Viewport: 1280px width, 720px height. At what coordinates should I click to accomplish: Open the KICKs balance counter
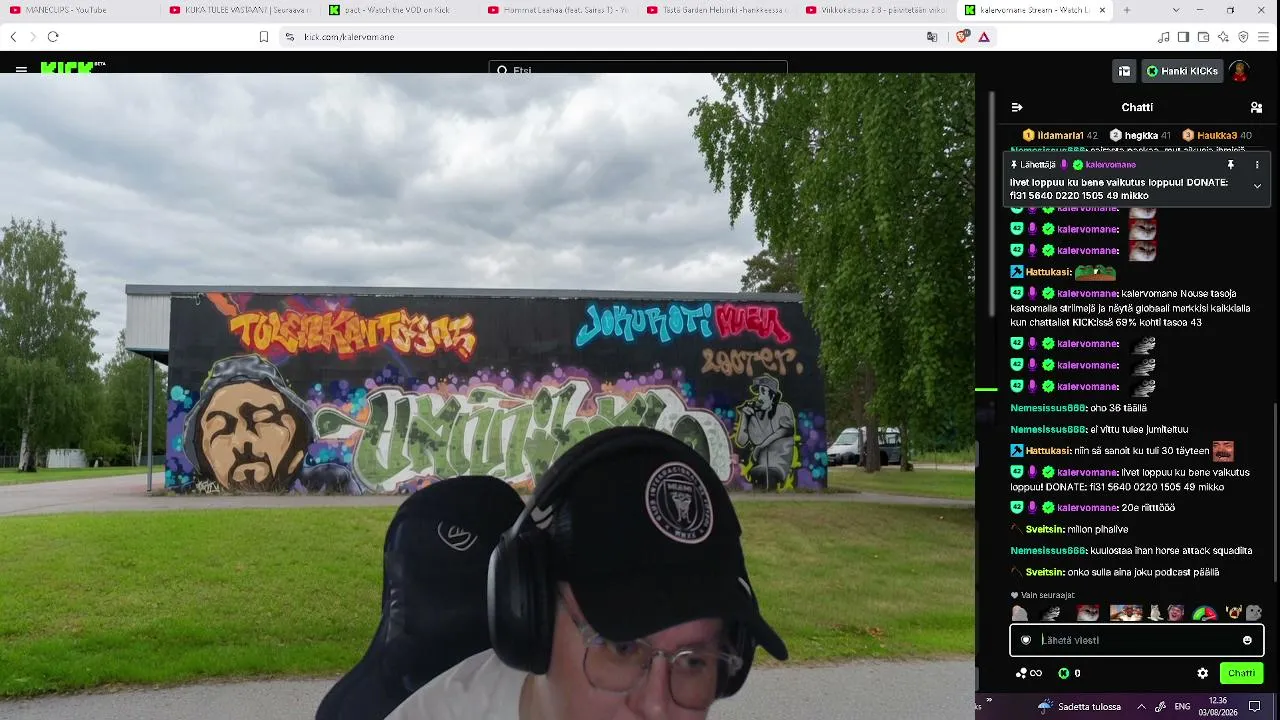[1070, 673]
